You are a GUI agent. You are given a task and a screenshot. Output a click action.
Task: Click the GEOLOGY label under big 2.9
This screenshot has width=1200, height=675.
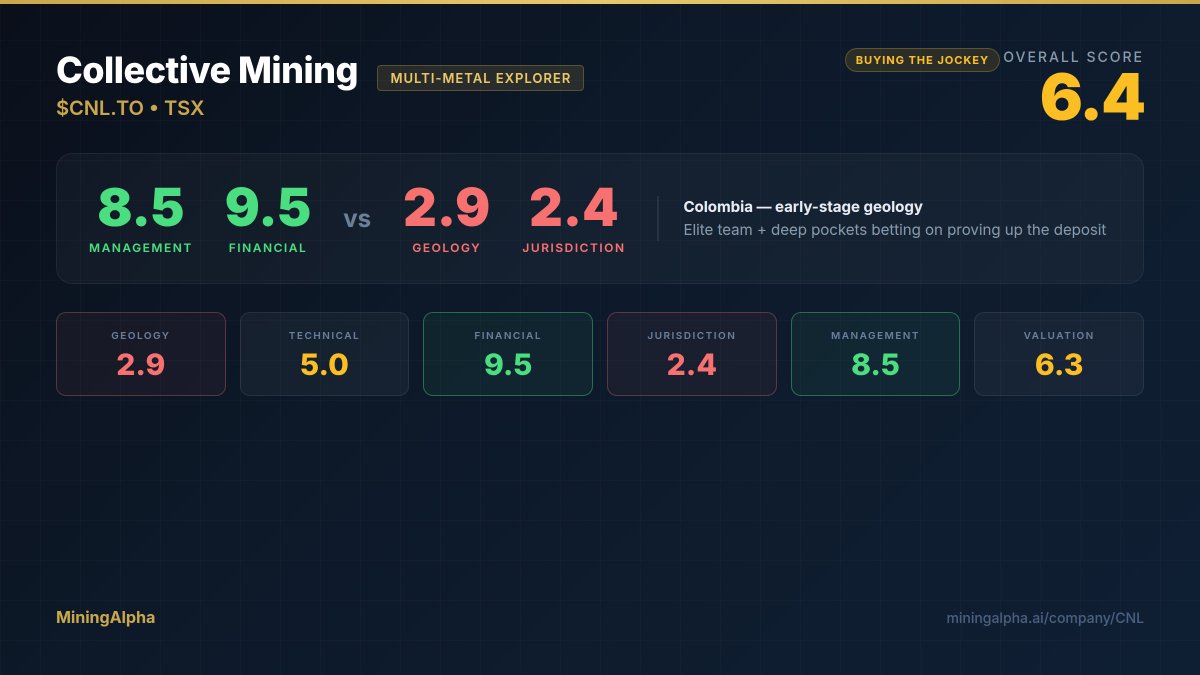447,248
